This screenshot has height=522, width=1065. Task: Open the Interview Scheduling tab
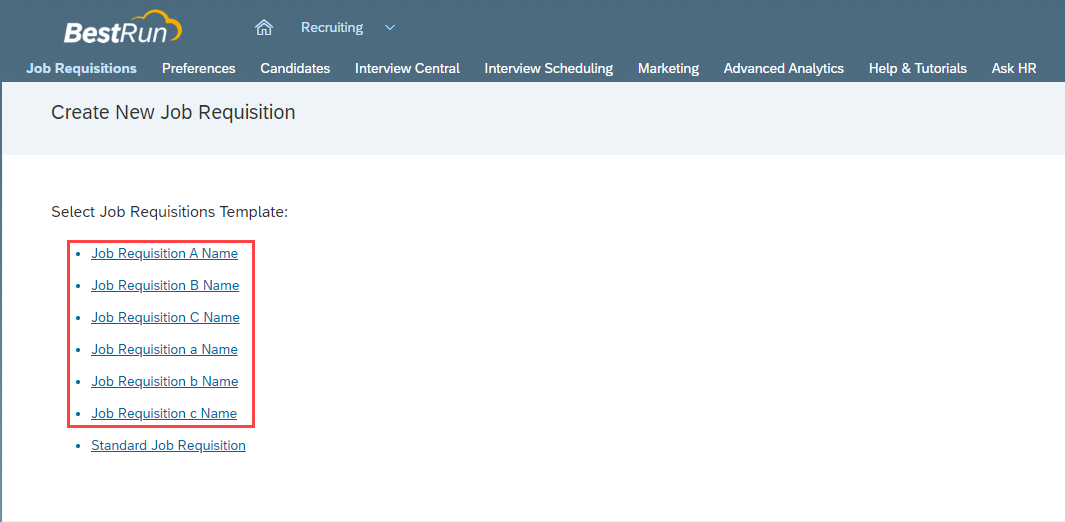pos(549,69)
